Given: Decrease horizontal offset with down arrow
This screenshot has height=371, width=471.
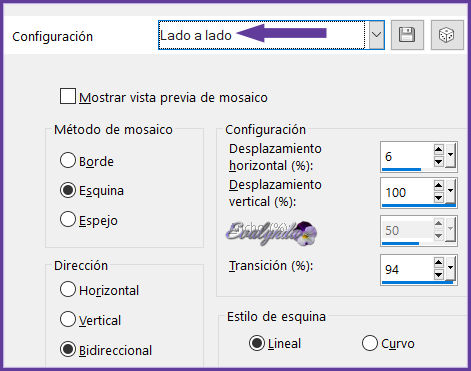Looking at the screenshot, I should (x=438, y=162).
